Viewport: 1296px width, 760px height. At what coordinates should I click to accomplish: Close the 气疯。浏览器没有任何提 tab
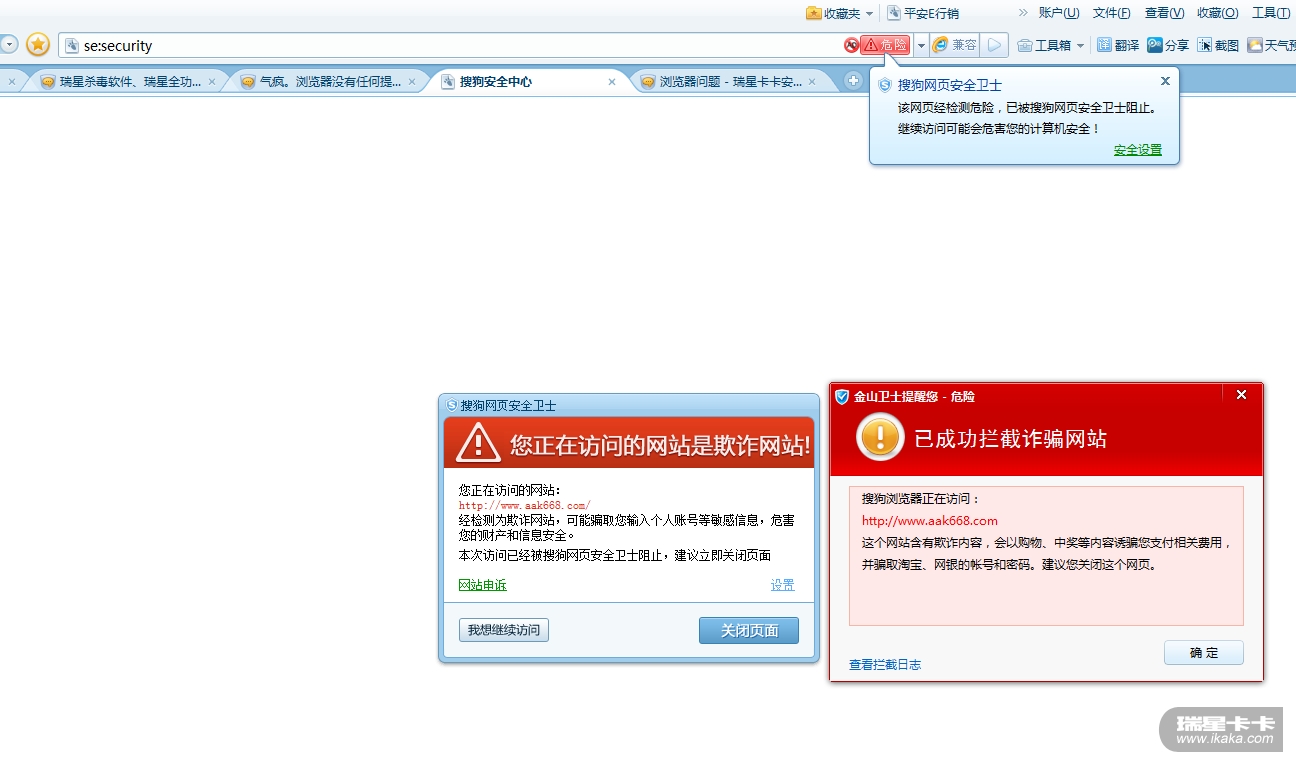pyautogui.click(x=412, y=82)
